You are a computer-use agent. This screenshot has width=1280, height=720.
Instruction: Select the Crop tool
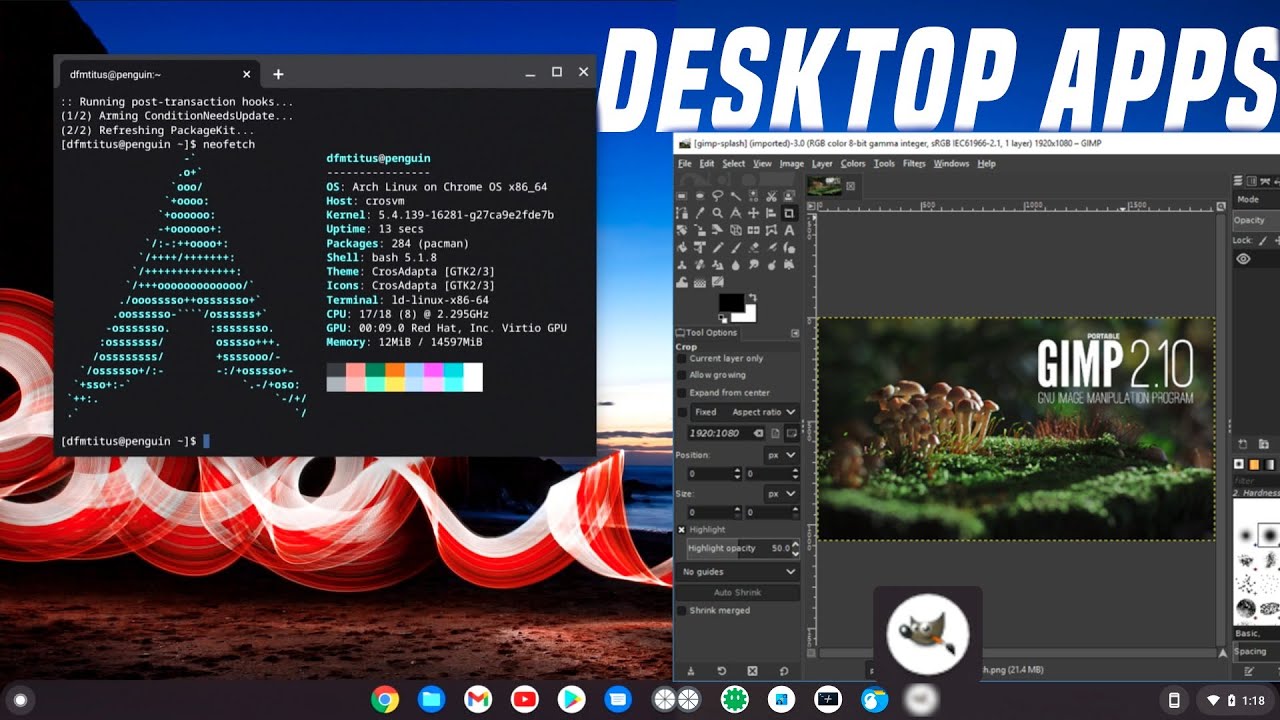[789, 213]
